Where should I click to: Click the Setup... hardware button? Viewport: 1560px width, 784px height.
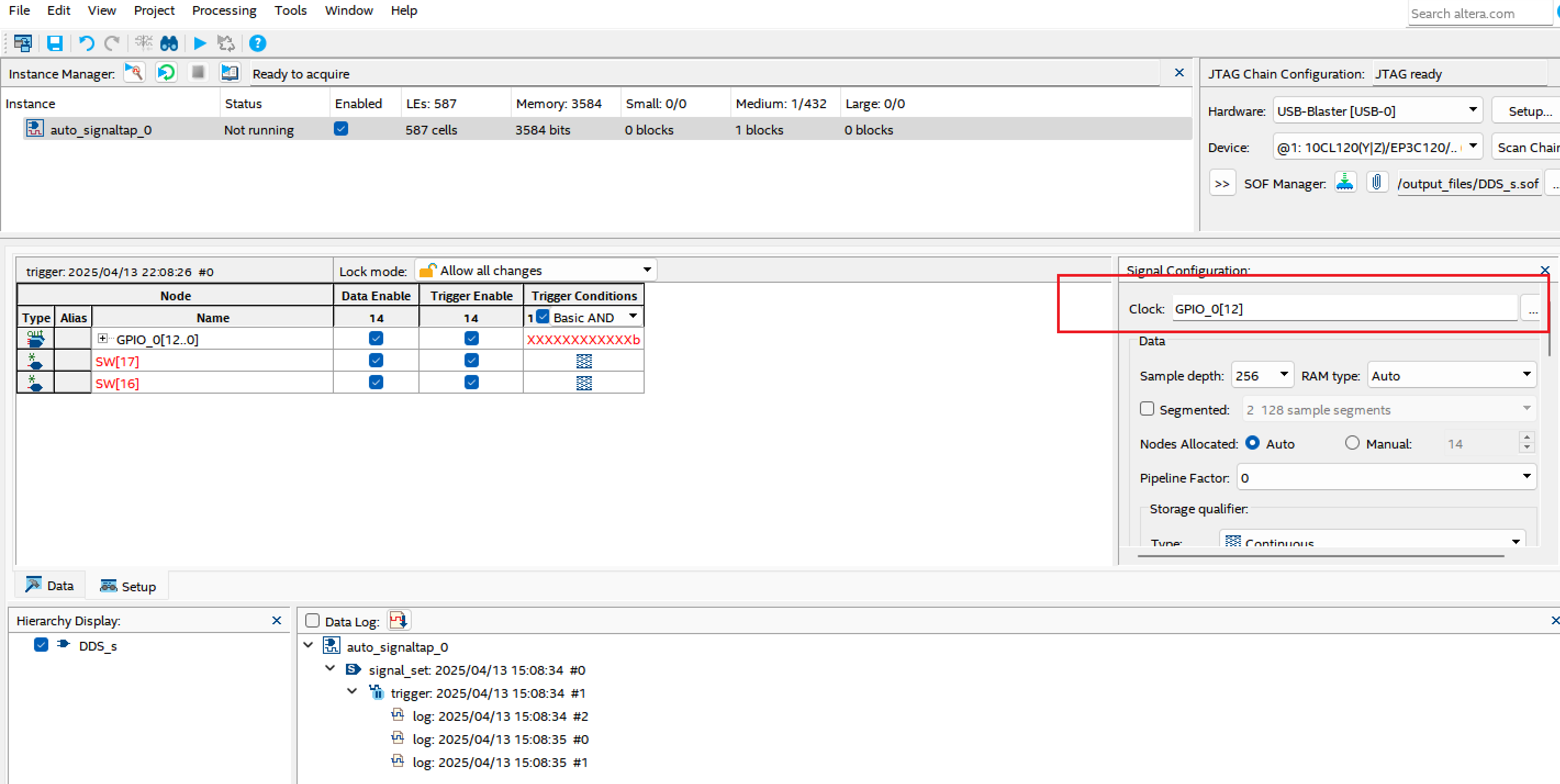(x=1529, y=111)
